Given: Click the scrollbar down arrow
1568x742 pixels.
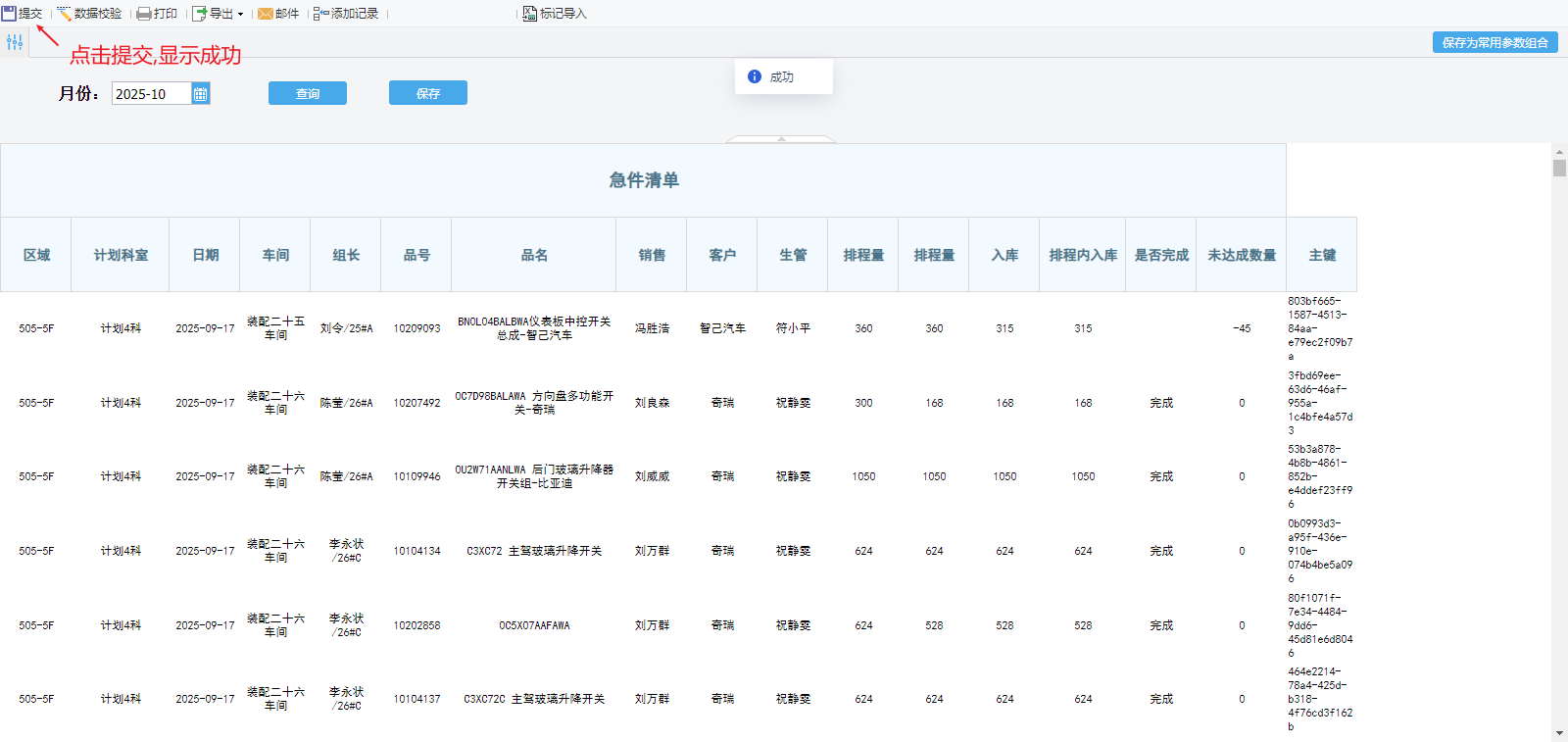Looking at the screenshot, I should pos(1559,733).
